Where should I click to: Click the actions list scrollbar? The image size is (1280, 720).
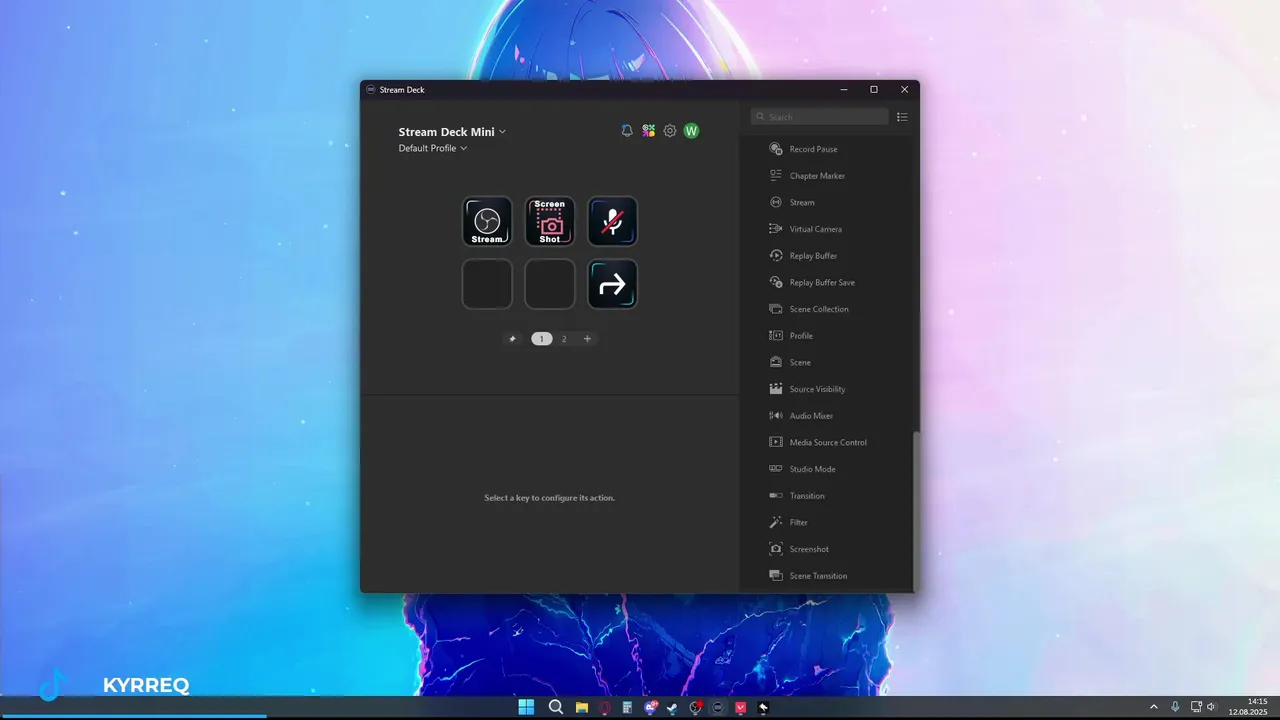point(916,510)
